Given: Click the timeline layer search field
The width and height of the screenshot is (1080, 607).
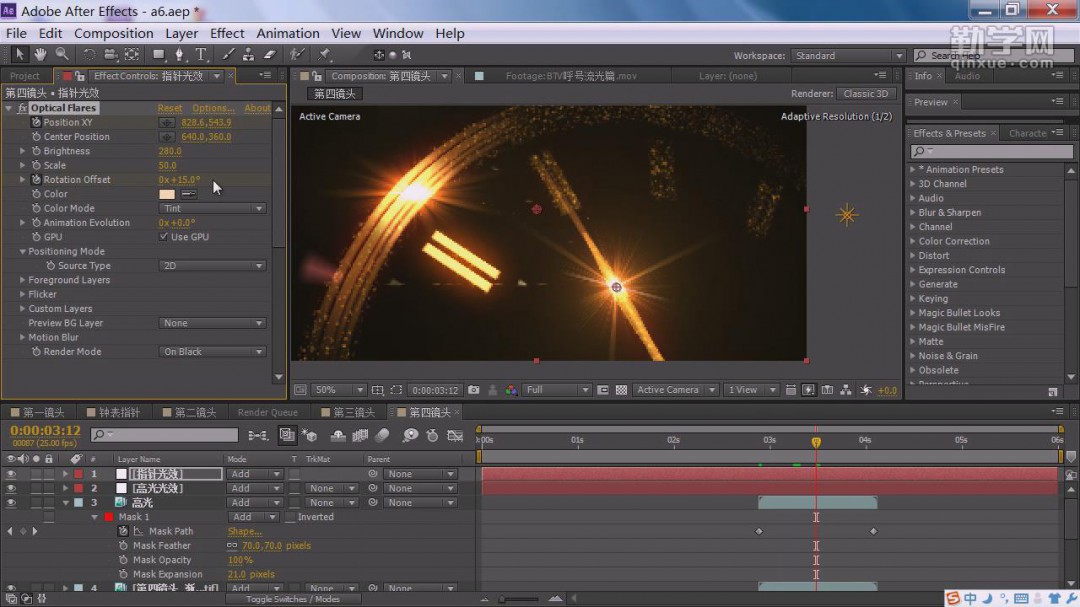Looking at the screenshot, I should pyautogui.click(x=165, y=435).
